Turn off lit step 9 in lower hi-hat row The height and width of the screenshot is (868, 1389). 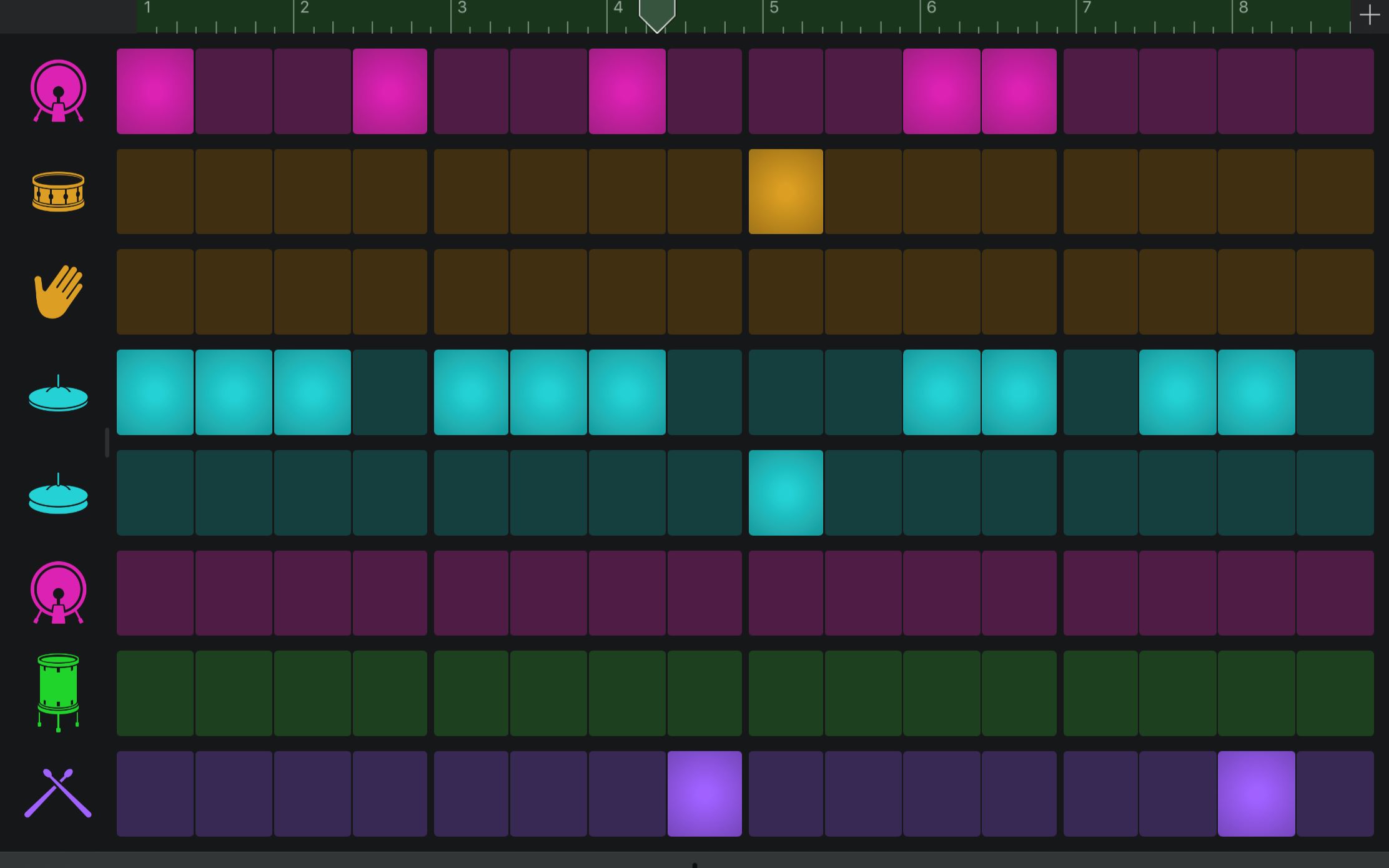(786, 493)
